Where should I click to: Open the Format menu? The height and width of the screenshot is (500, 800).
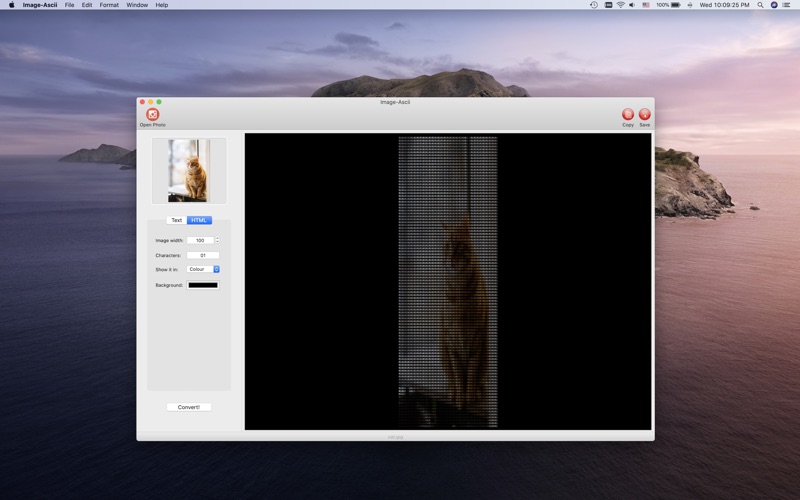click(109, 5)
